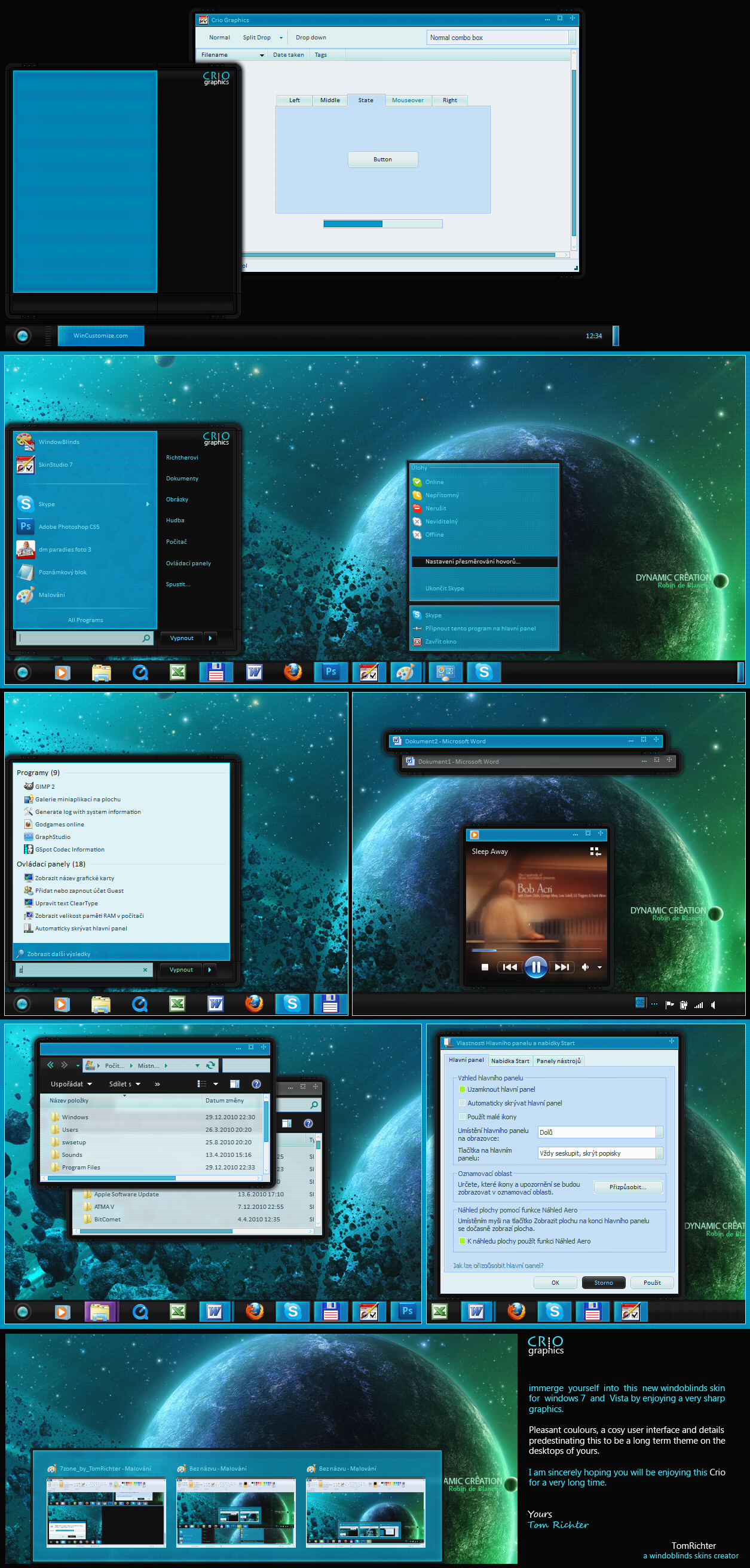Click the Program Files folder row
This screenshot has width=750, height=1568.
[152, 1167]
